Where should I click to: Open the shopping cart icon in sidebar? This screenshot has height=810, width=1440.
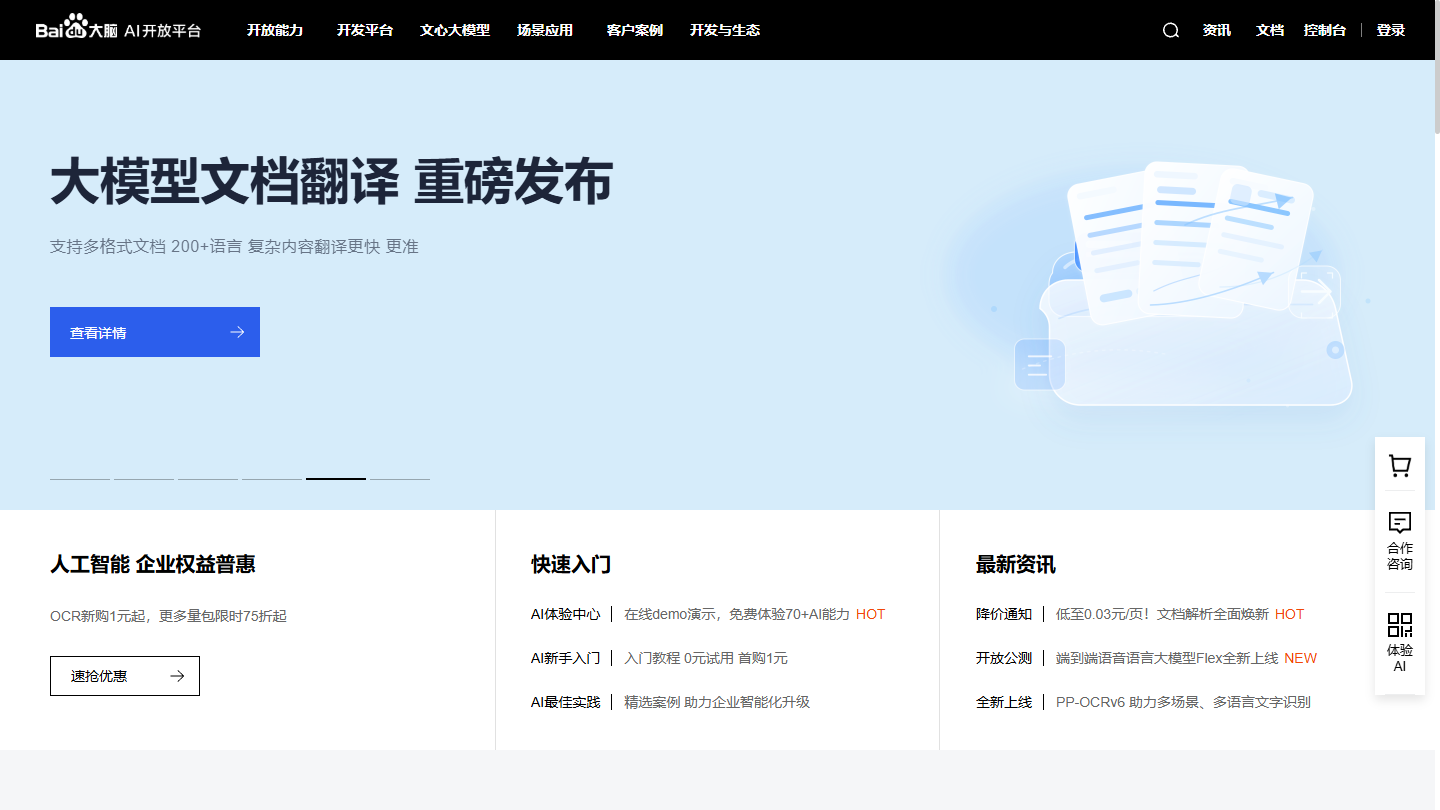point(1400,466)
